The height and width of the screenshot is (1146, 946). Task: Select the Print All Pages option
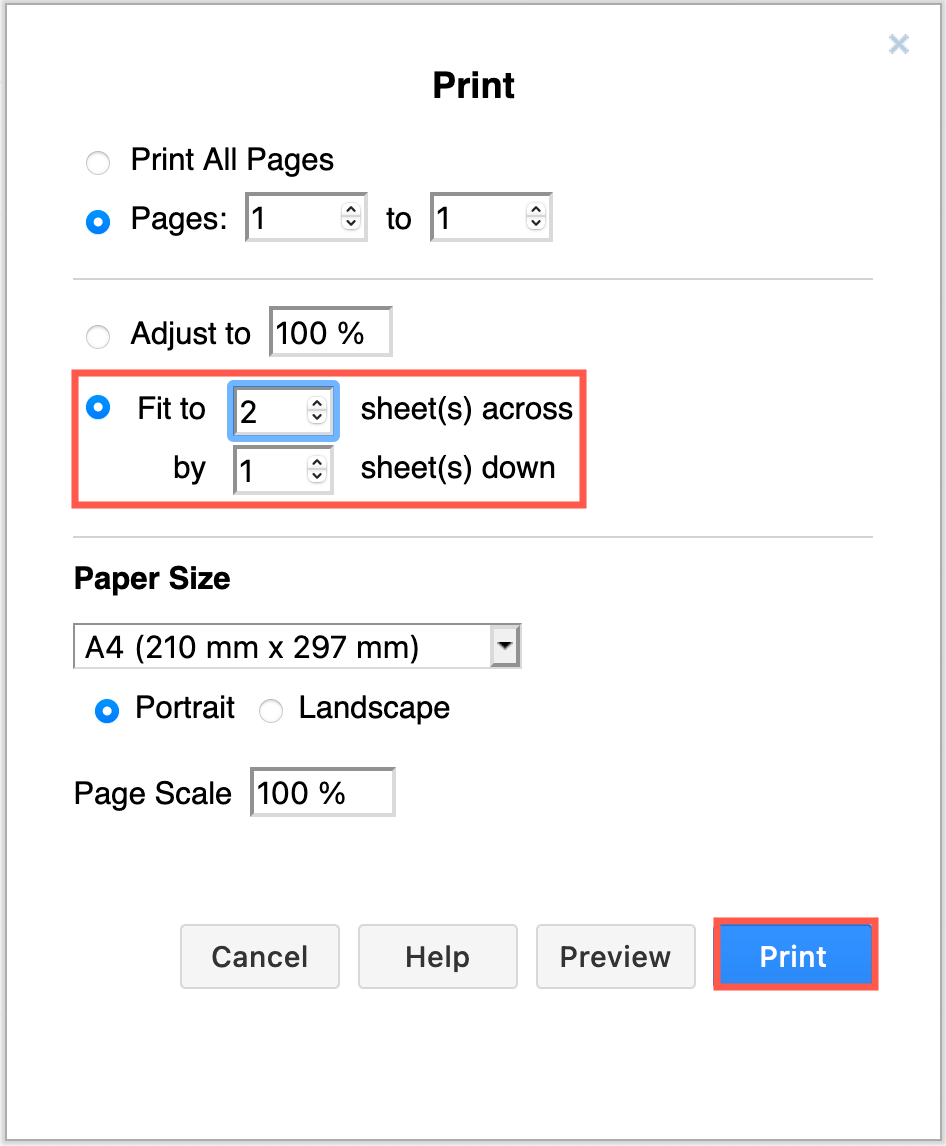pos(97,162)
